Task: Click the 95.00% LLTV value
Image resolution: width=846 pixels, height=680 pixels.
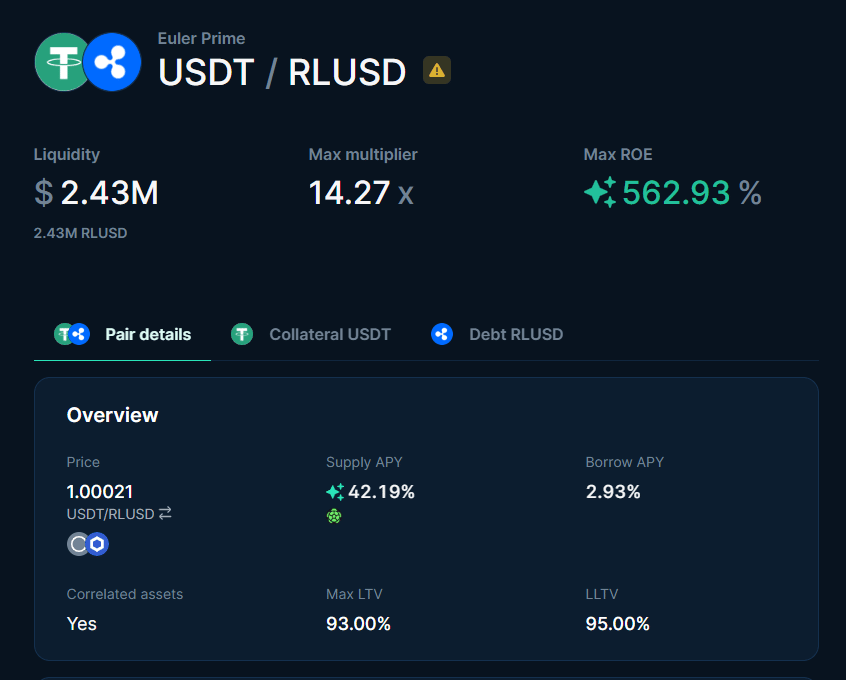Action: click(618, 624)
